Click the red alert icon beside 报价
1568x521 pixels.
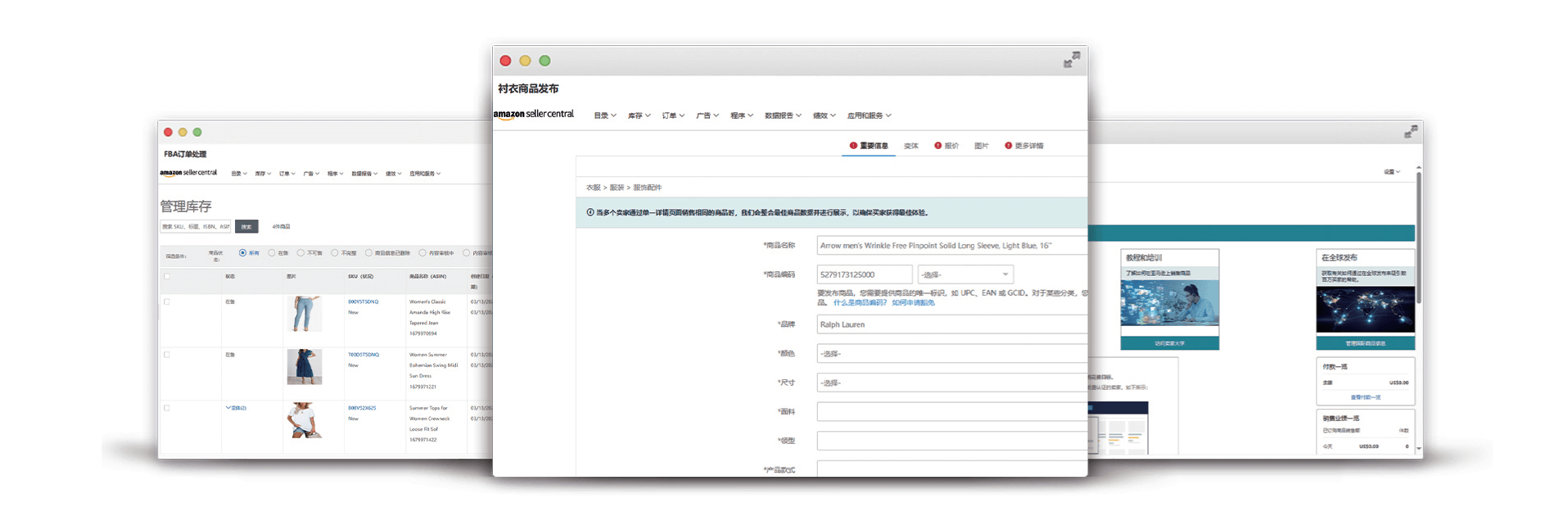[x=938, y=146]
